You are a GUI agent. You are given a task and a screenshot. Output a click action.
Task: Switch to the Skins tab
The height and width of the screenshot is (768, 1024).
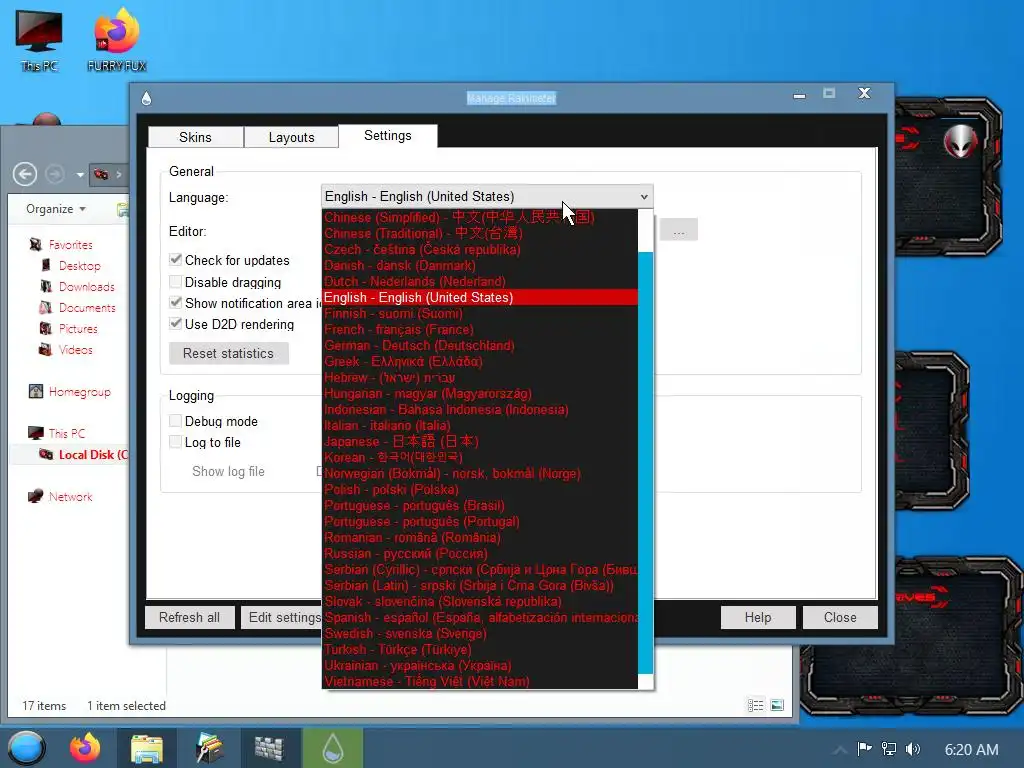pos(195,137)
